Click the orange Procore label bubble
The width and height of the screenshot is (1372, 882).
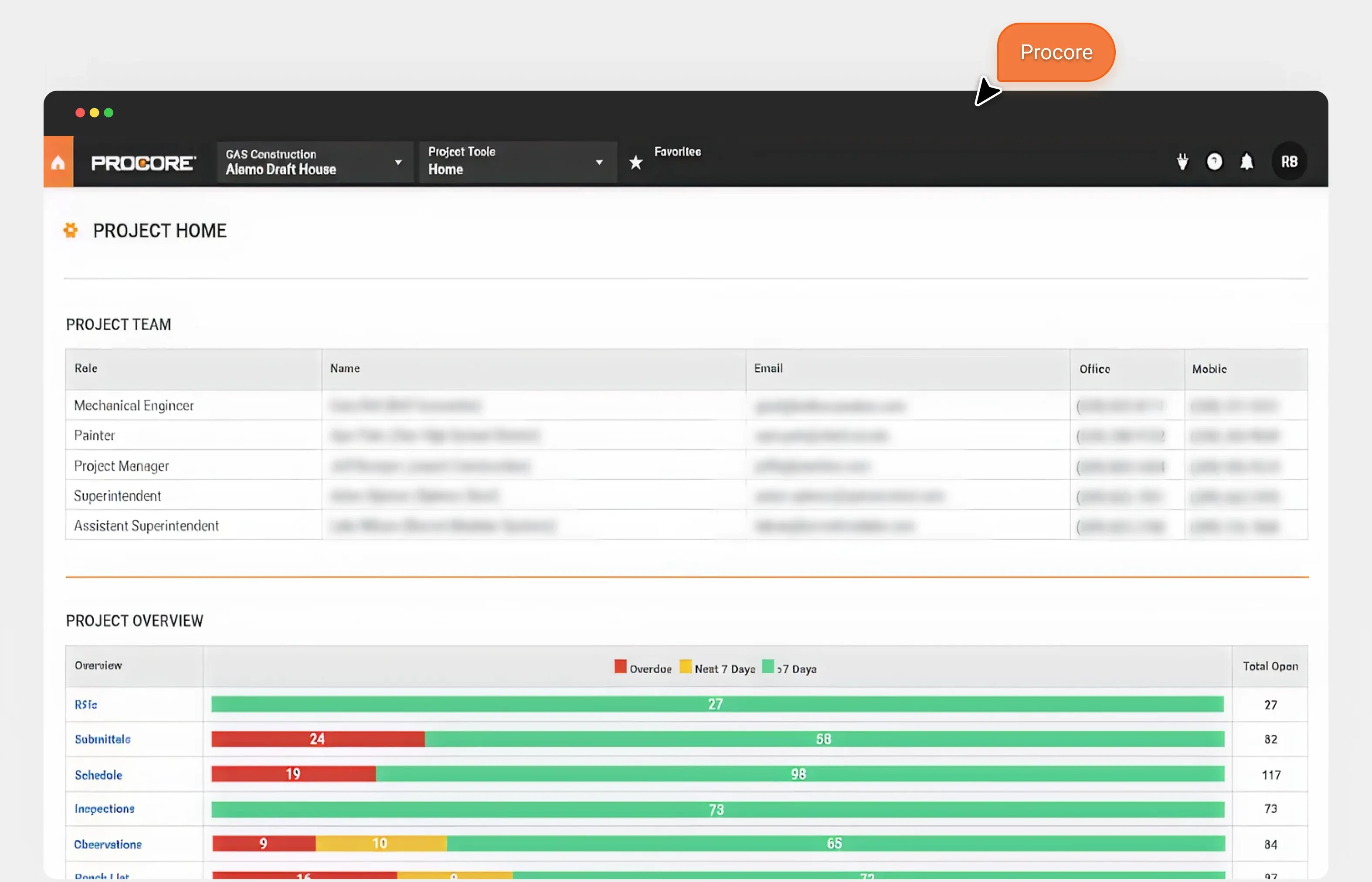point(1056,52)
